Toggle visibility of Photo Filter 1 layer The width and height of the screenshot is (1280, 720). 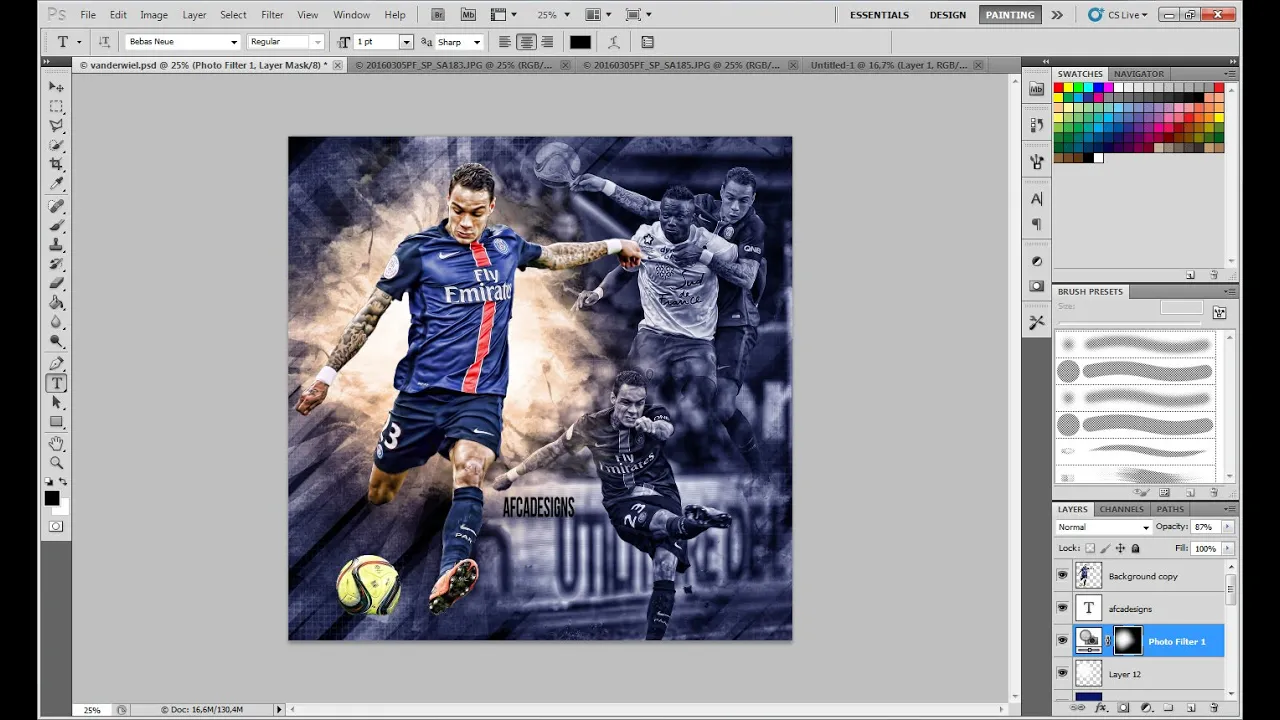[x=1062, y=641]
